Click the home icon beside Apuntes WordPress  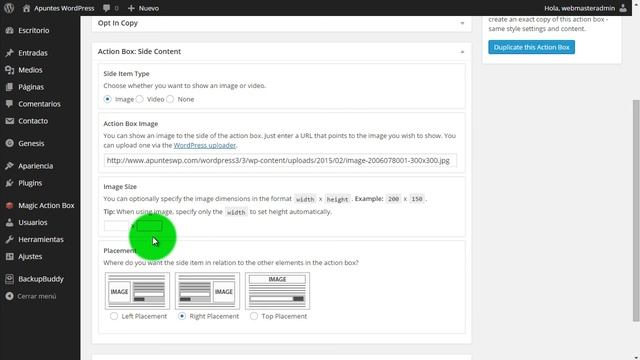tap(27, 8)
